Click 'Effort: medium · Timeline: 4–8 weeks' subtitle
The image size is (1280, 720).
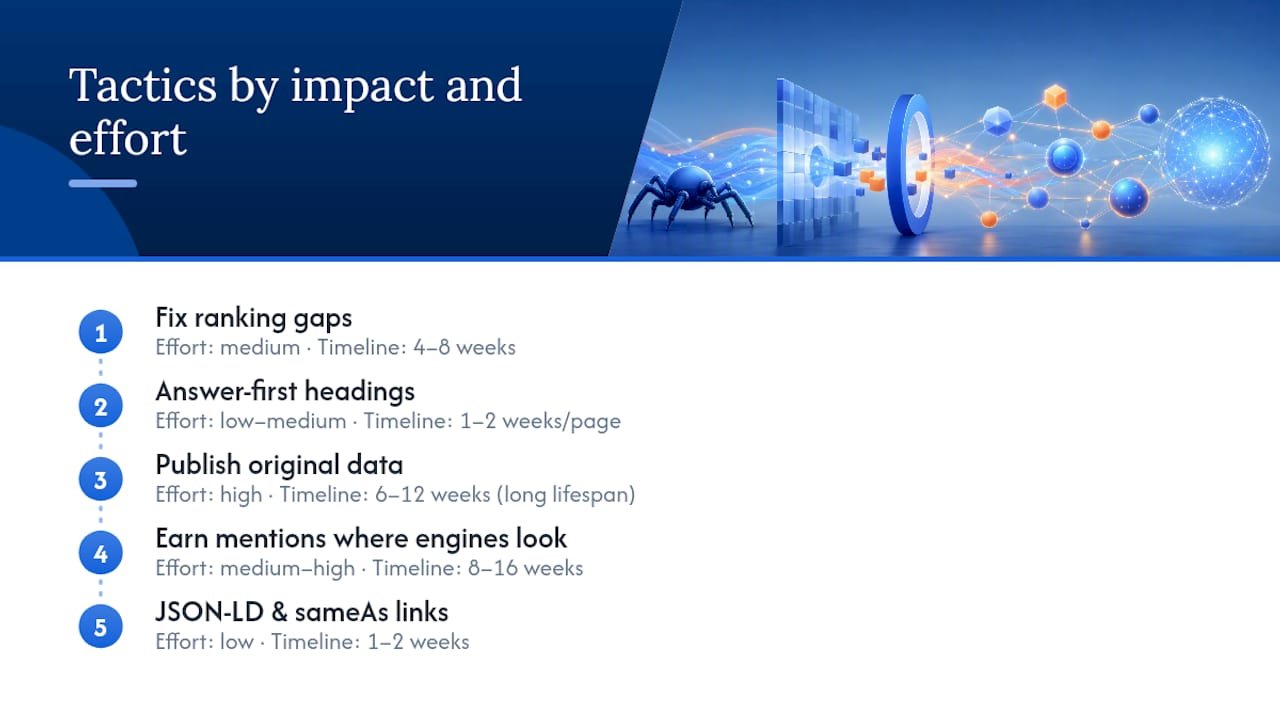point(336,348)
